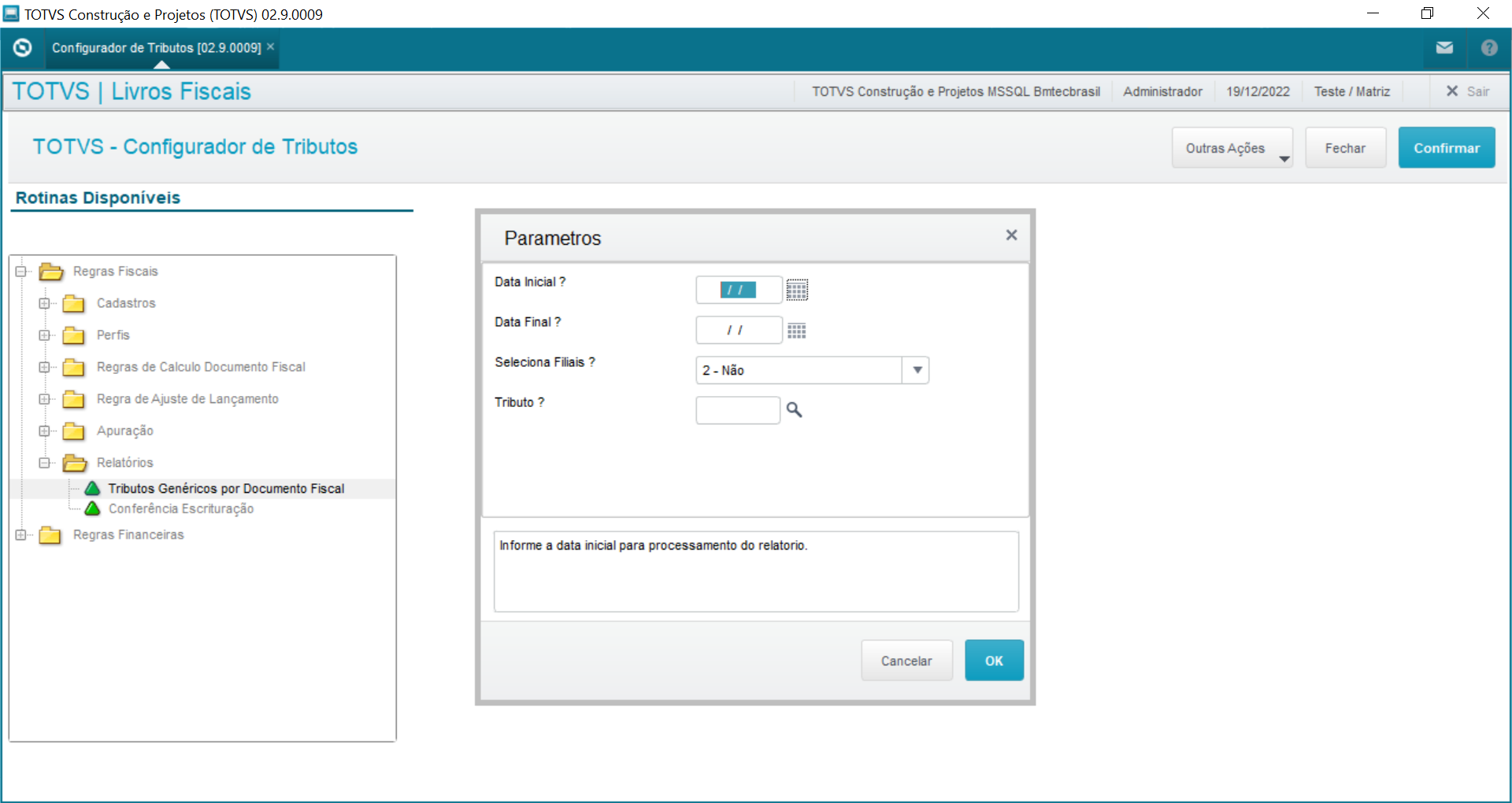Click green triangle icon for Tributos Genéricos
The height and width of the screenshot is (803, 1512).
click(92, 489)
